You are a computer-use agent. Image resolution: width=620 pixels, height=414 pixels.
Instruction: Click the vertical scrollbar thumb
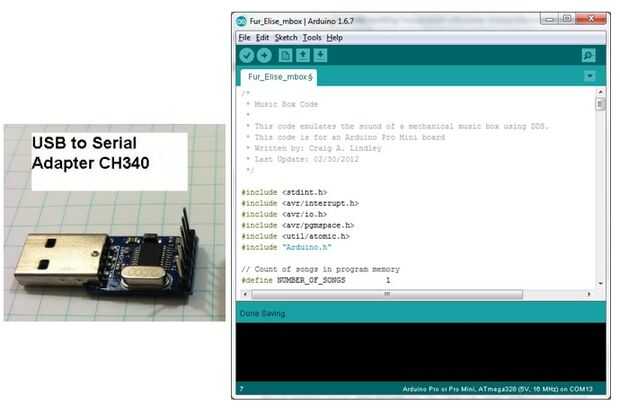click(600, 104)
